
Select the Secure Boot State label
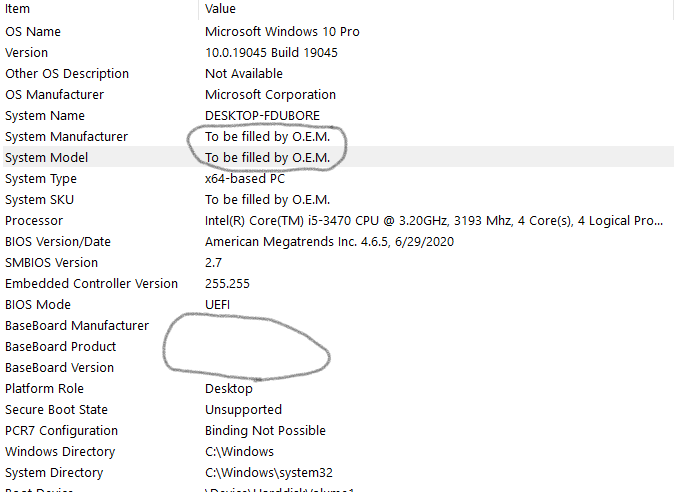pos(56,410)
